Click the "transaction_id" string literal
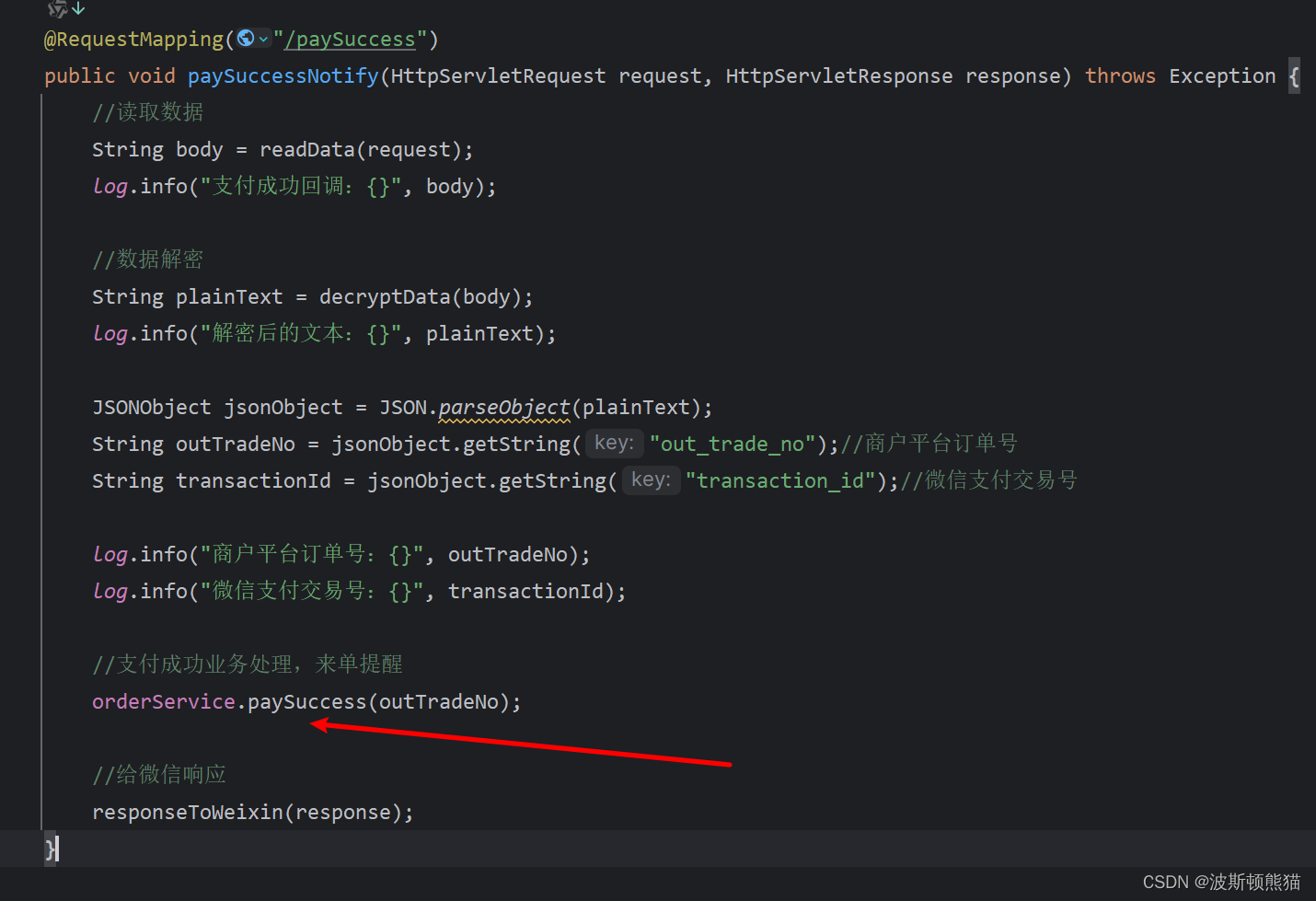This screenshot has width=1316, height=901. (x=779, y=481)
